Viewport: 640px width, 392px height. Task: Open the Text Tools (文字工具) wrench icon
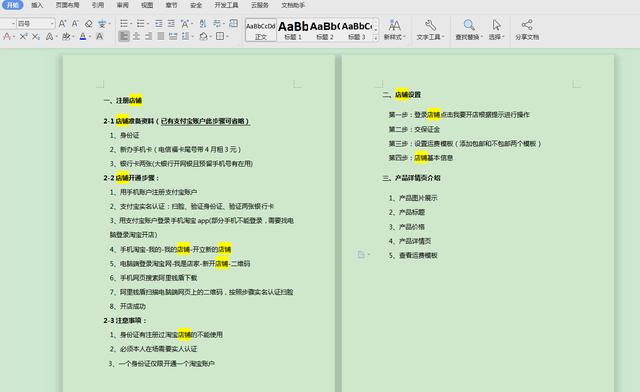[x=430, y=25]
